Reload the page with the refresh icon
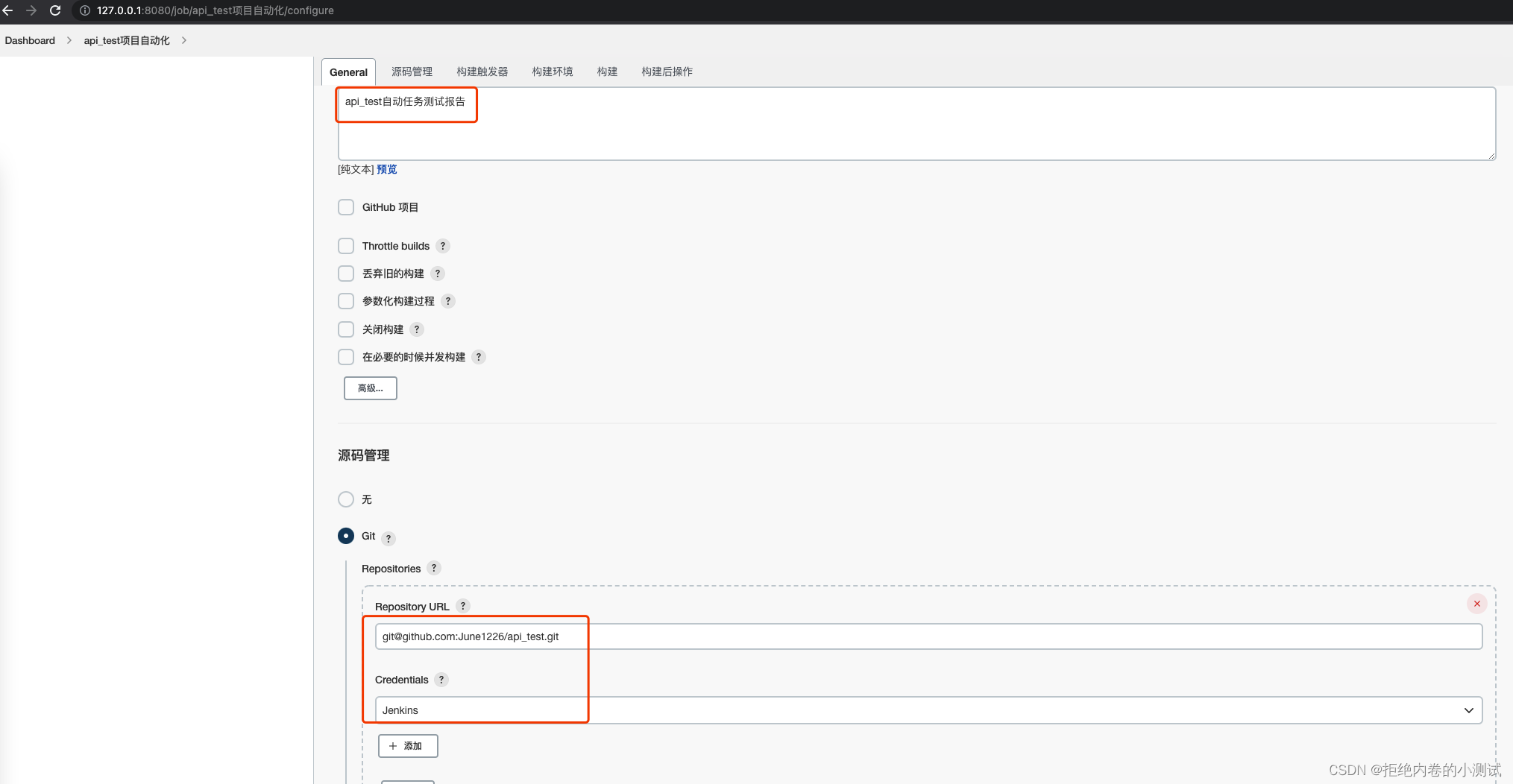 pyautogui.click(x=55, y=10)
